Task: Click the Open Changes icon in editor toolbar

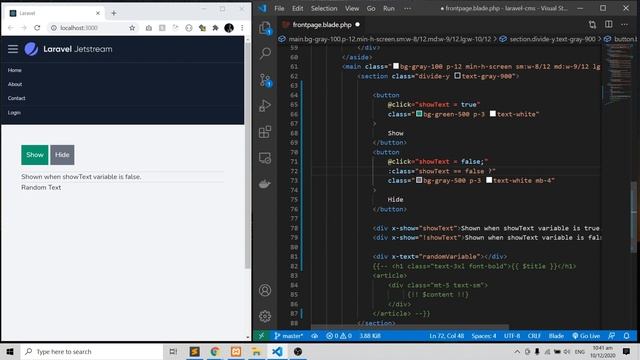Action: tap(592, 24)
